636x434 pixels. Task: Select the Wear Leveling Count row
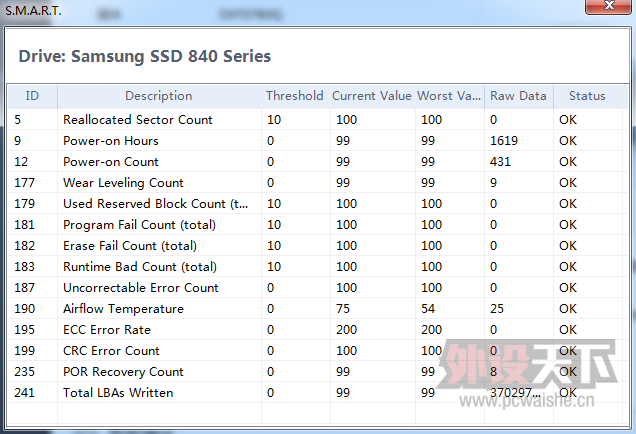(315, 183)
